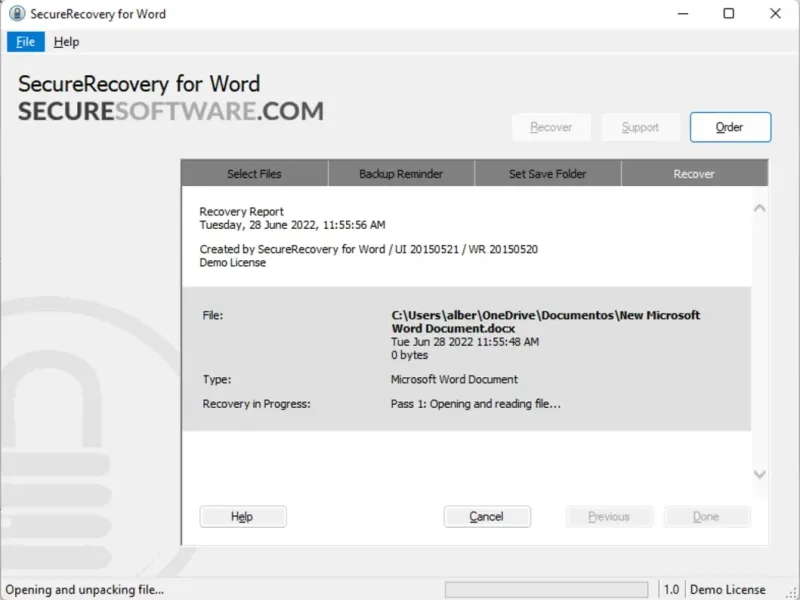
Task: Click the file path ending in Word Document.docx
Action: coord(545,321)
